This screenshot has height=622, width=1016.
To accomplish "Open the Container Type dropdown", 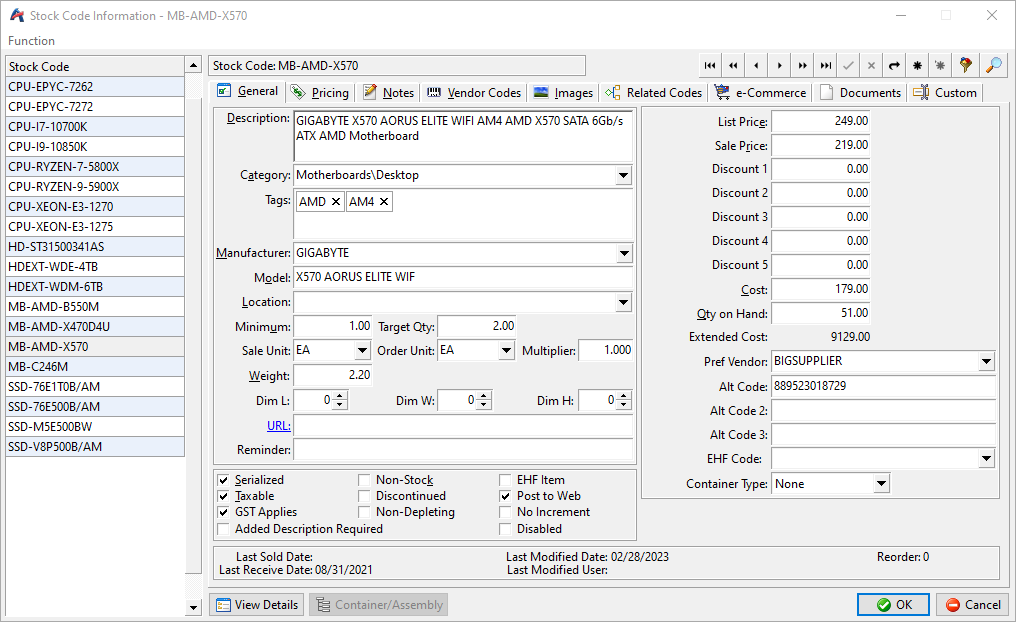I will (880, 484).
